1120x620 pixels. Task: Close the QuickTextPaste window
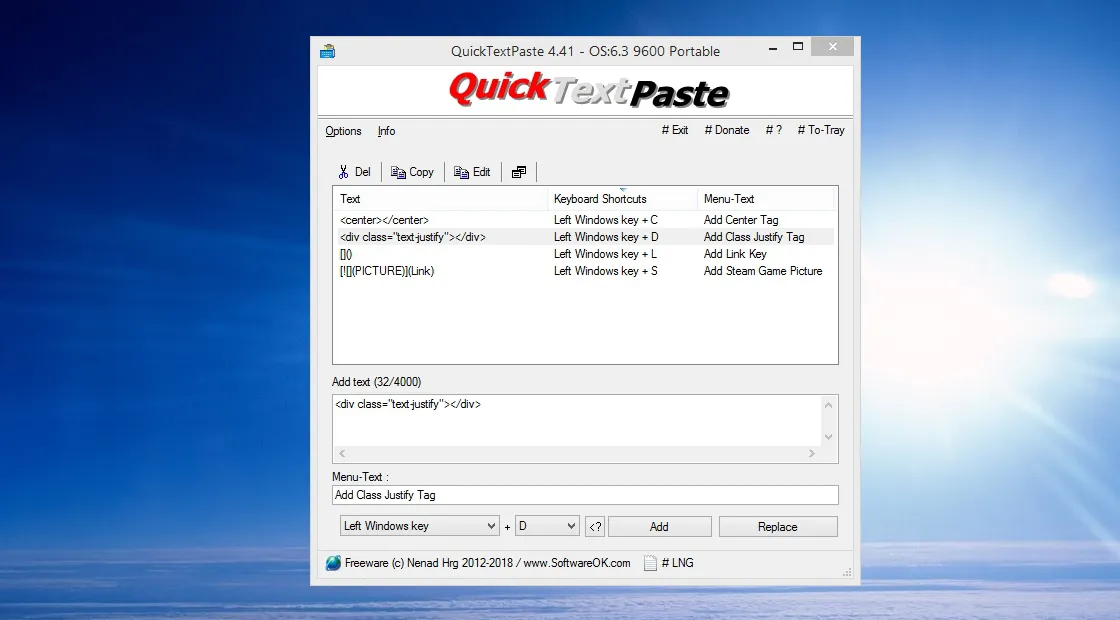833,47
